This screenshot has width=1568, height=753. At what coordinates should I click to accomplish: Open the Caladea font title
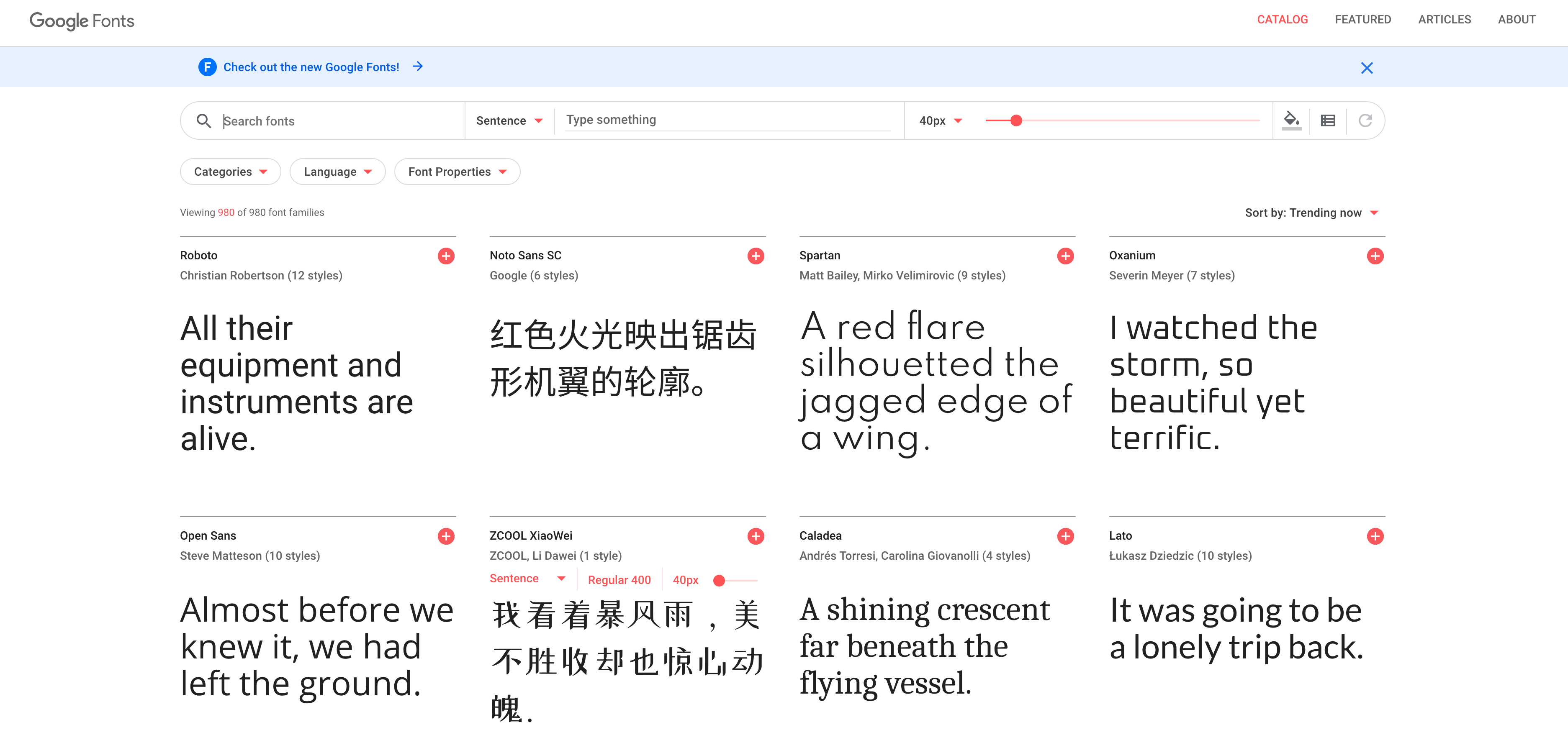[x=820, y=536]
